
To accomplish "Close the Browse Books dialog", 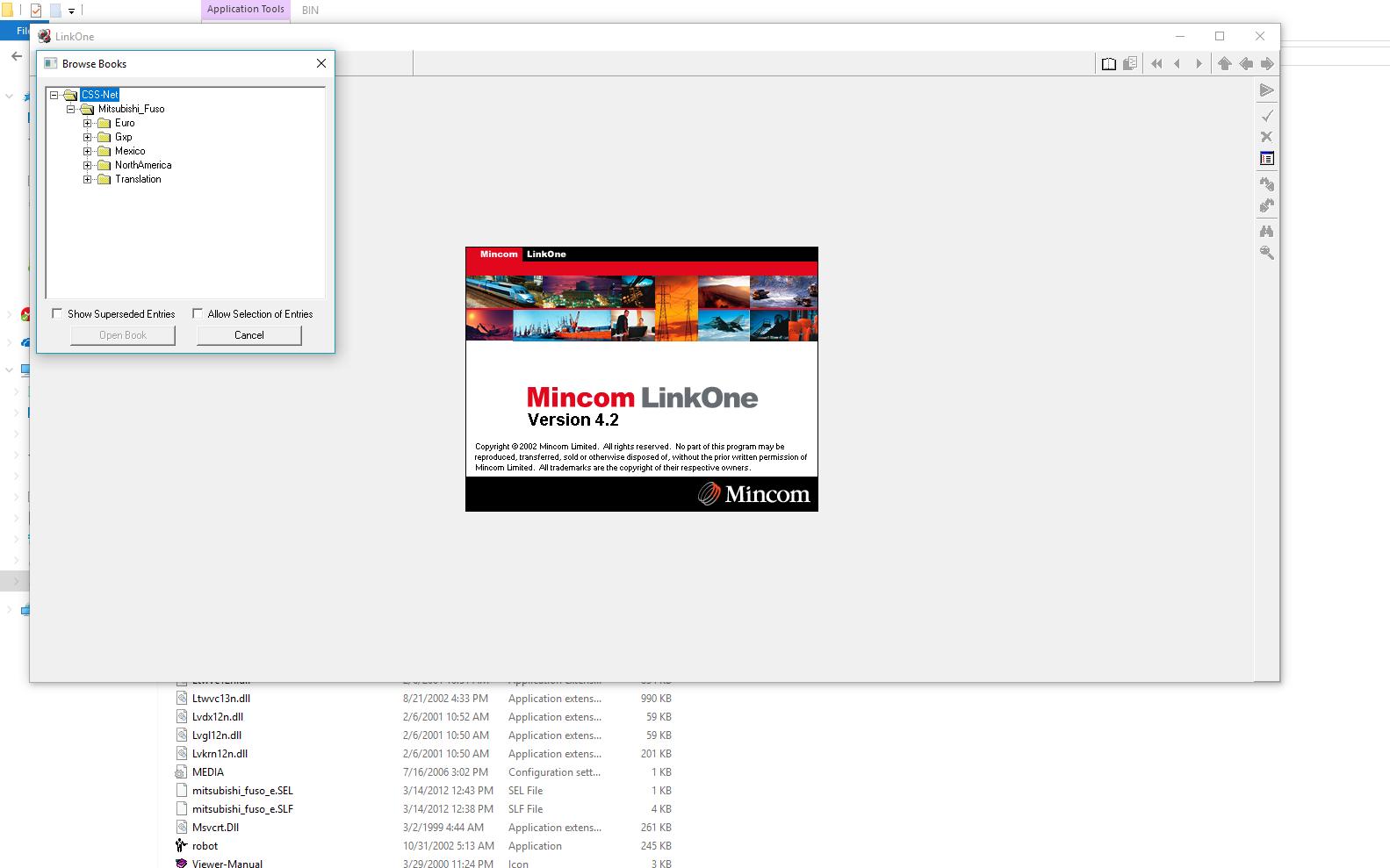I will click(x=321, y=63).
